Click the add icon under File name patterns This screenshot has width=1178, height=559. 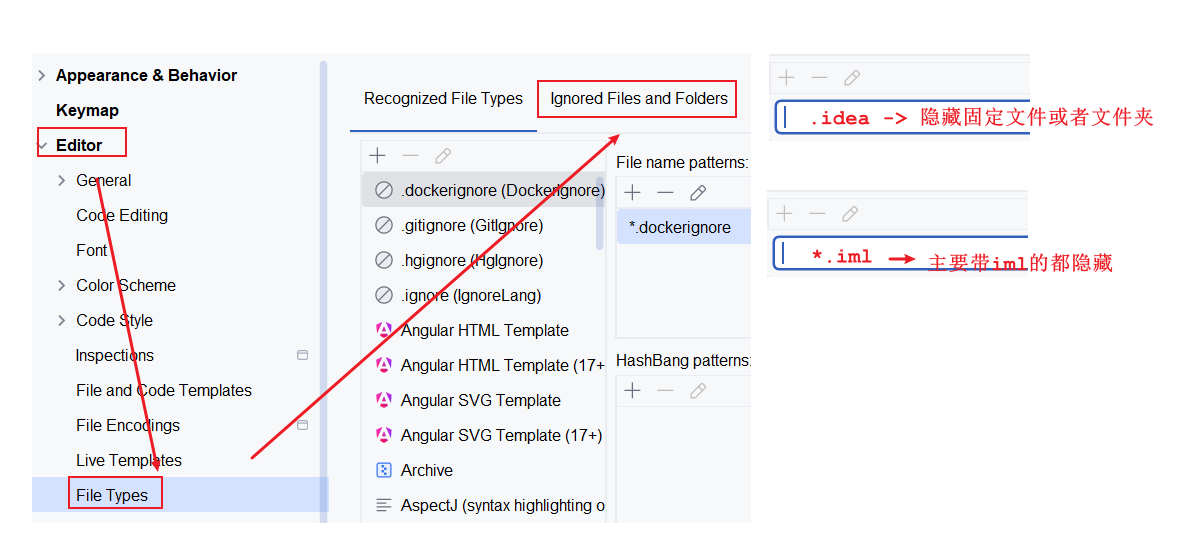(633, 193)
